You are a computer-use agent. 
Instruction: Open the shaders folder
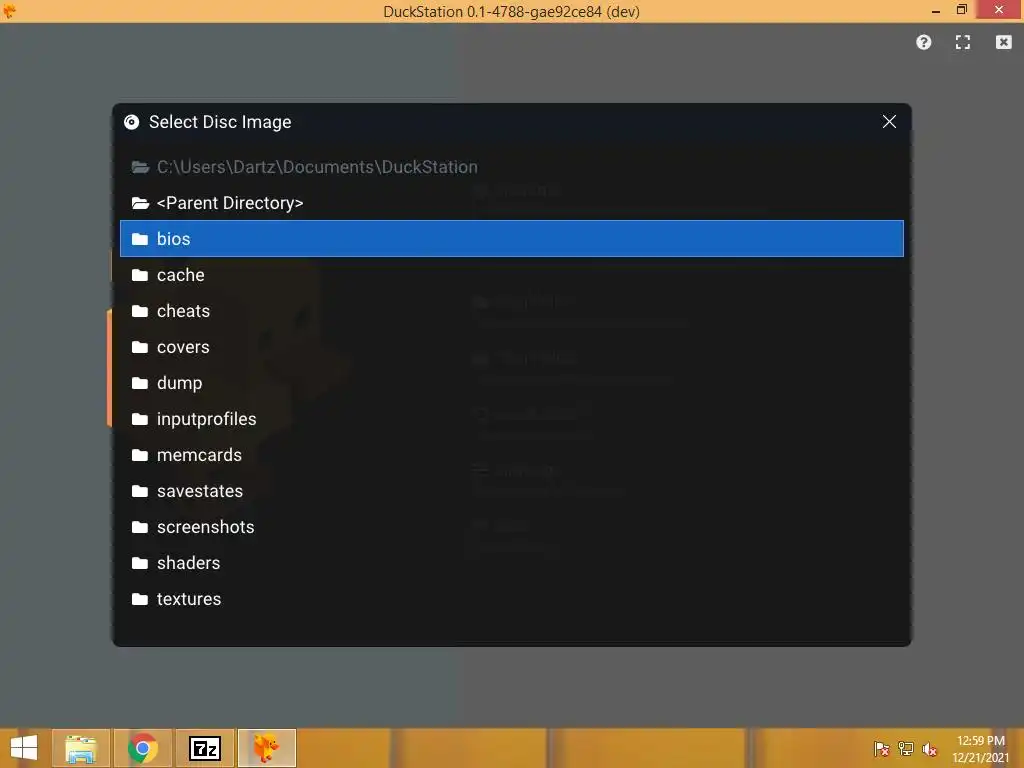coord(511,563)
